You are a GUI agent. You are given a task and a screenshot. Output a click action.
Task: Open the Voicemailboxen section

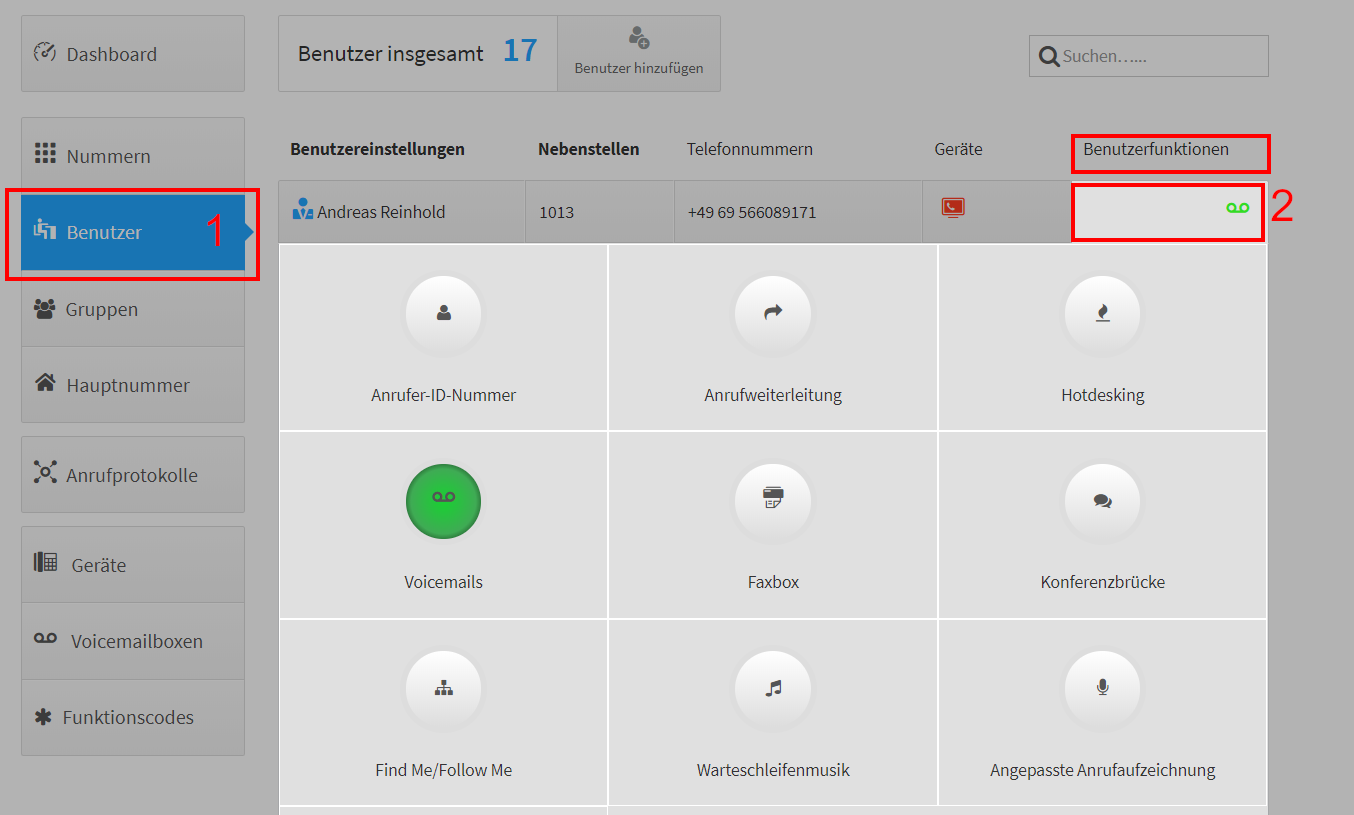[x=133, y=640]
